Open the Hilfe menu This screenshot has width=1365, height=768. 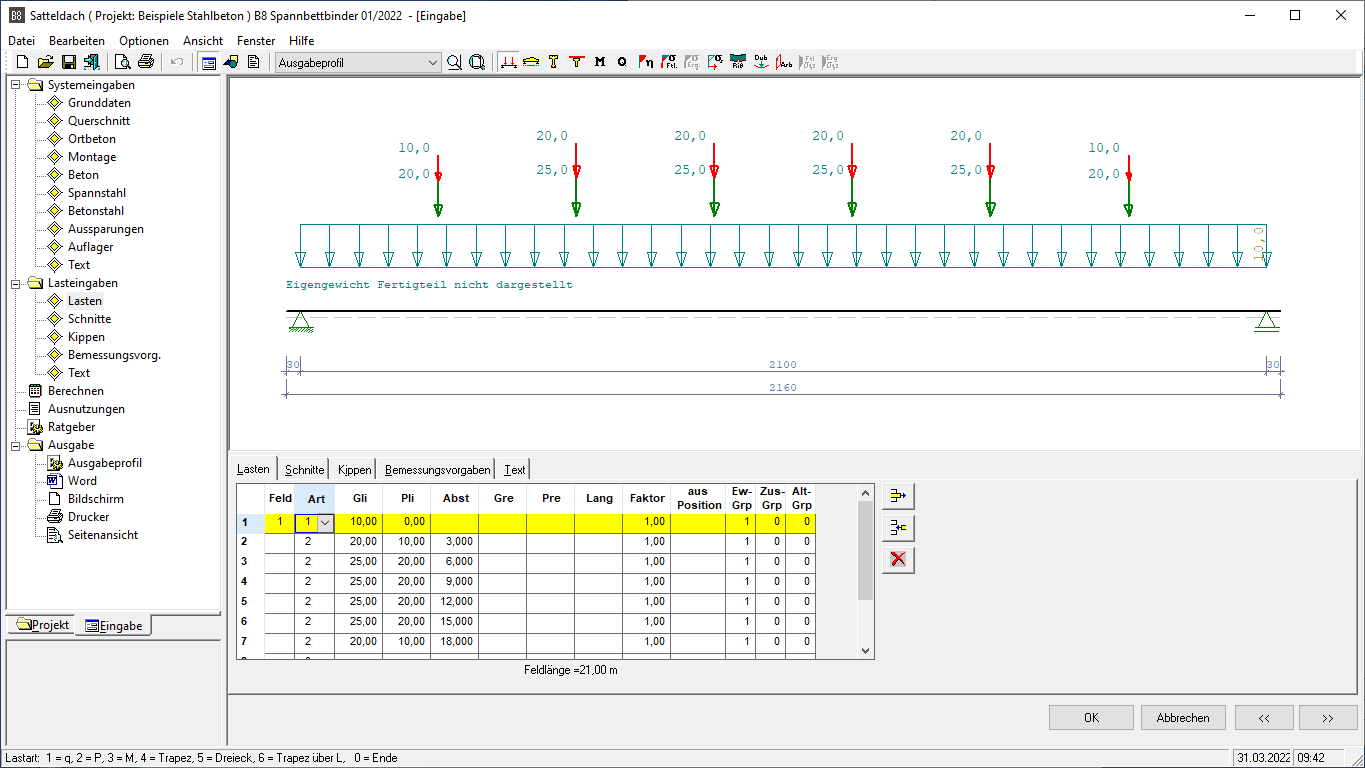tap(301, 41)
